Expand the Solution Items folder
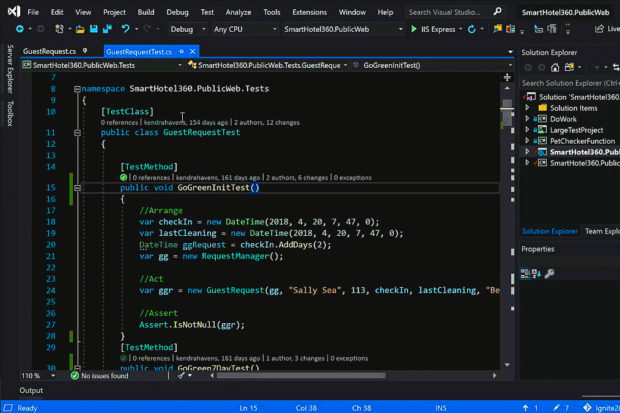Viewport: 620px width, 413px height. (x=527, y=108)
